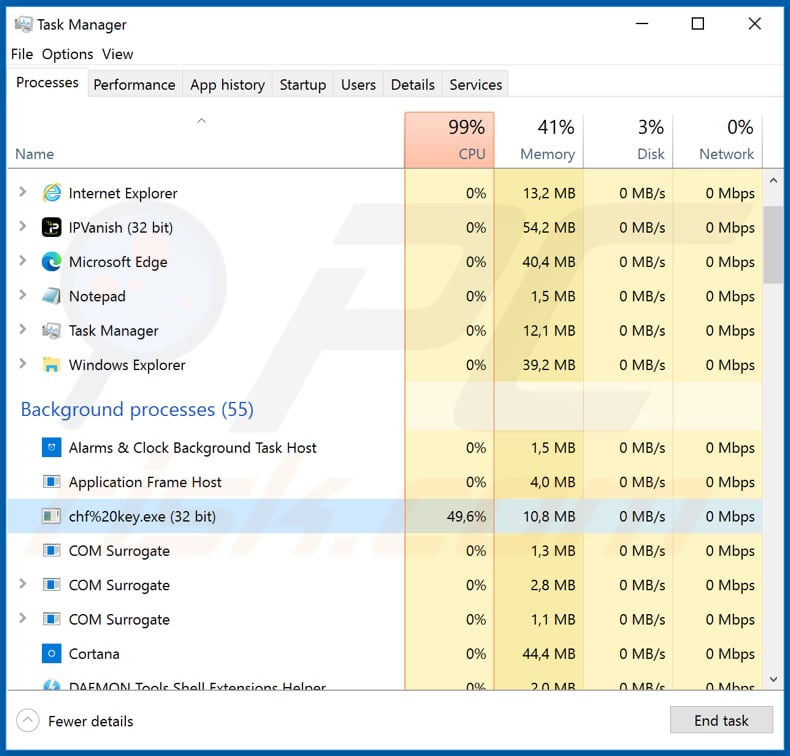Click the Windows Explorer folder icon
Image resolution: width=790 pixels, height=756 pixels.
click(51, 365)
